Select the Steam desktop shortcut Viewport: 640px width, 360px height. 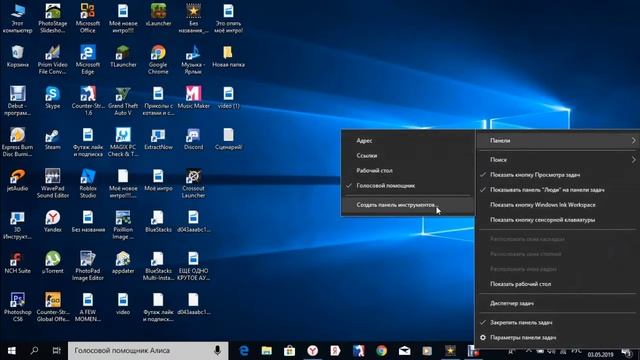click(53, 138)
